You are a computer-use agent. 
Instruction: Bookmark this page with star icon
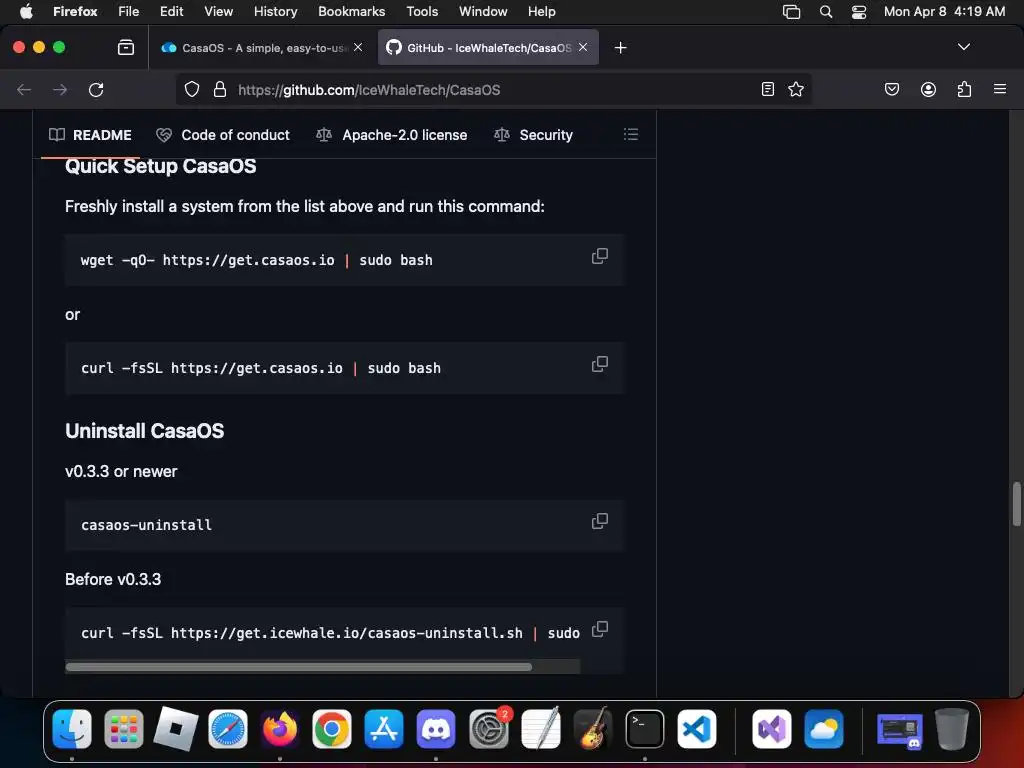tap(795, 89)
